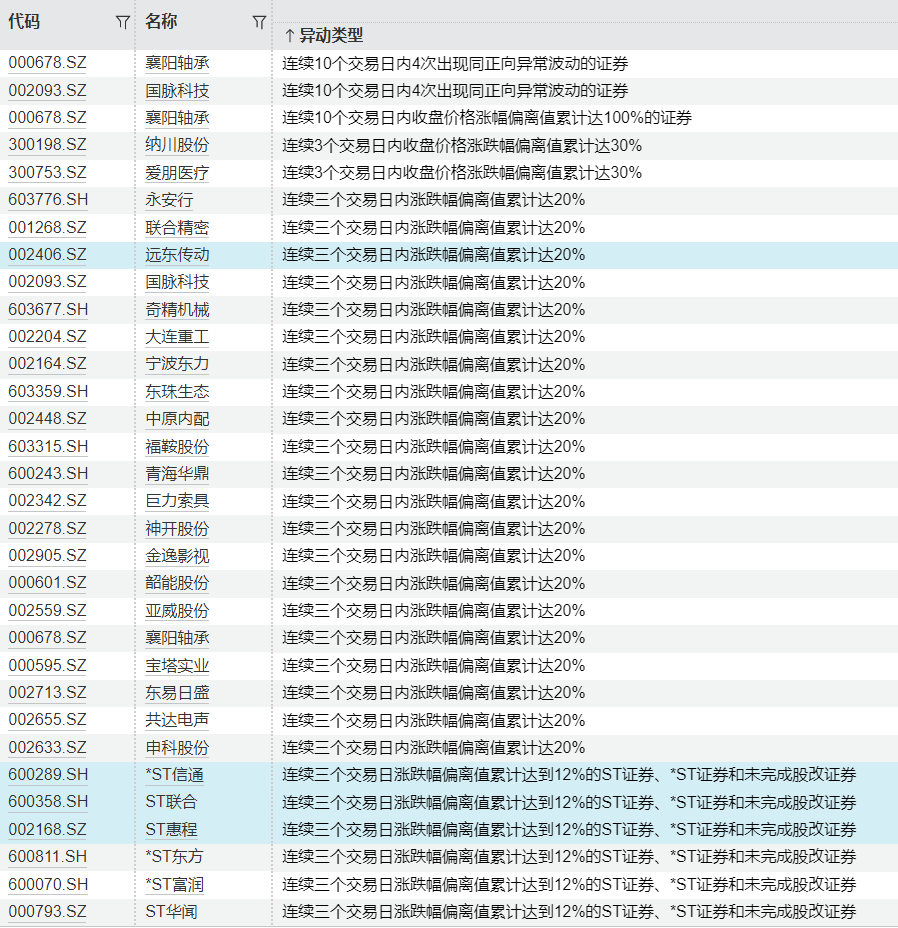
Task: Click the 代码 column header
Action: 25,22
